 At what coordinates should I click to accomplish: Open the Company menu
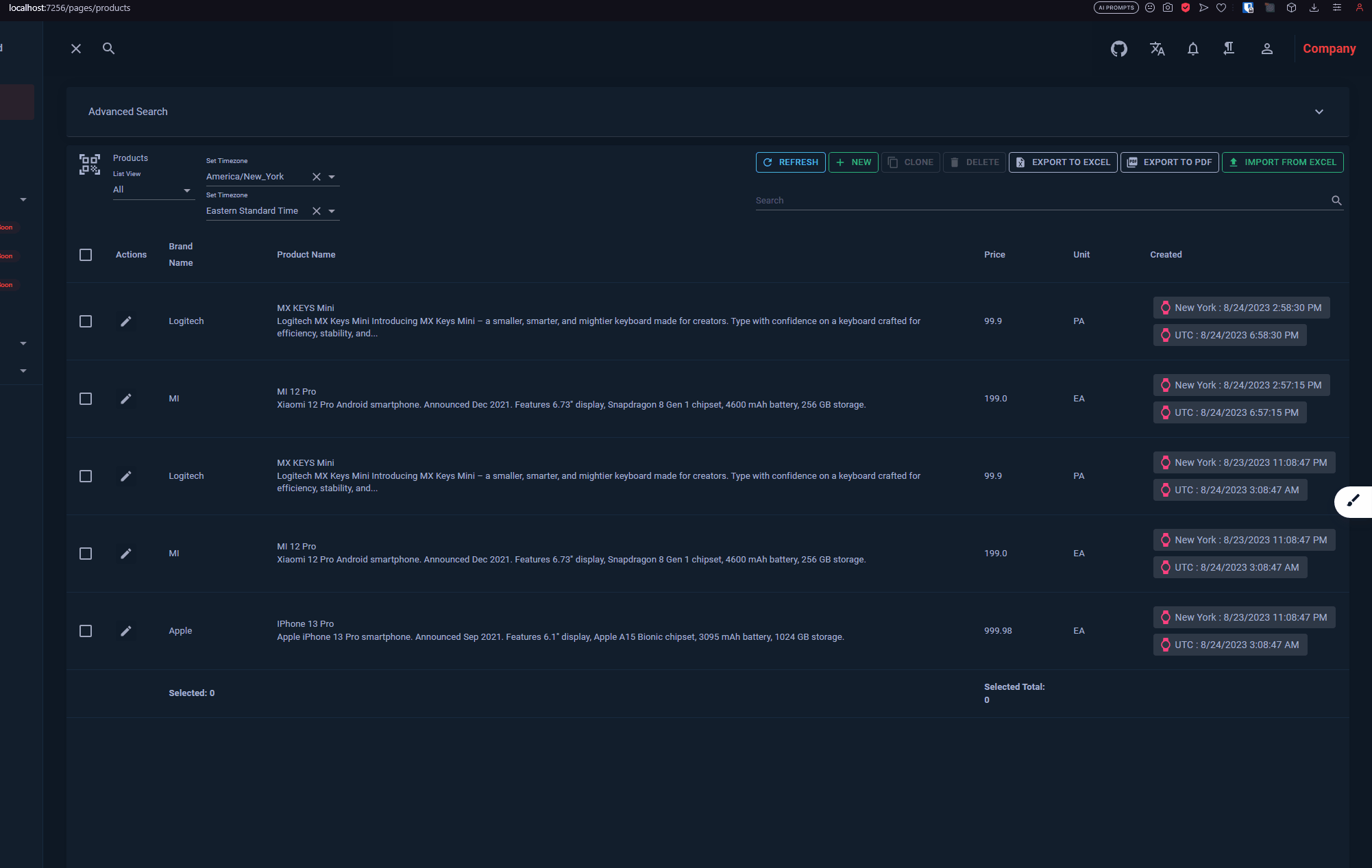[x=1329, y=49]
